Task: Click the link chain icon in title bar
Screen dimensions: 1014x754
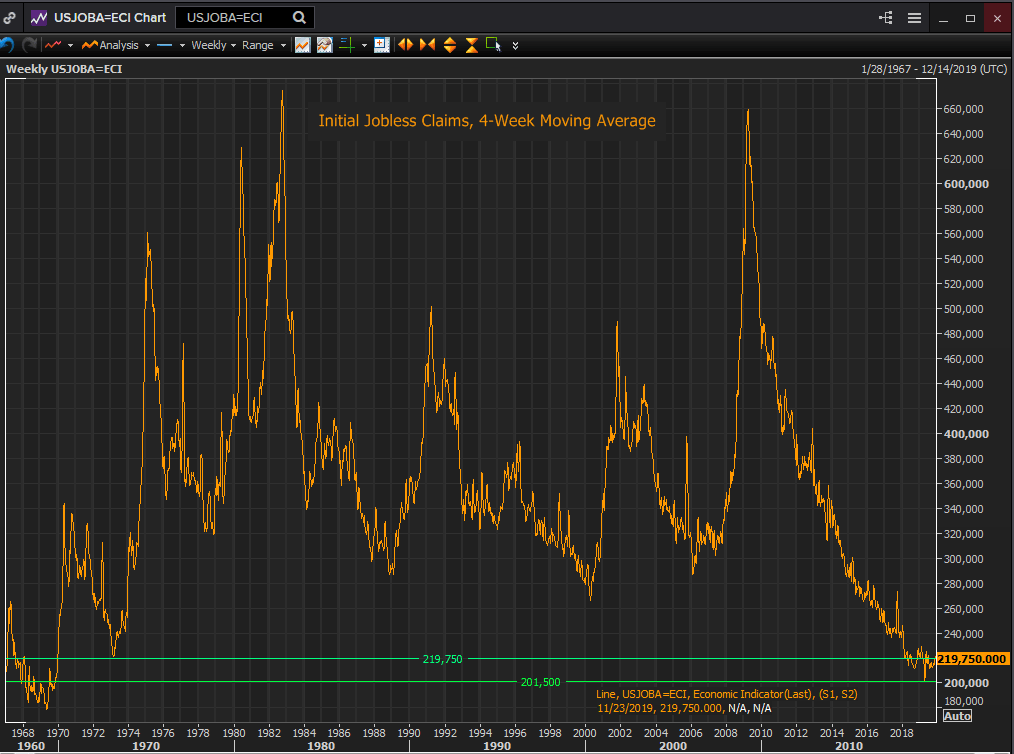Action: pyautogui.click(x=10, y=17)
